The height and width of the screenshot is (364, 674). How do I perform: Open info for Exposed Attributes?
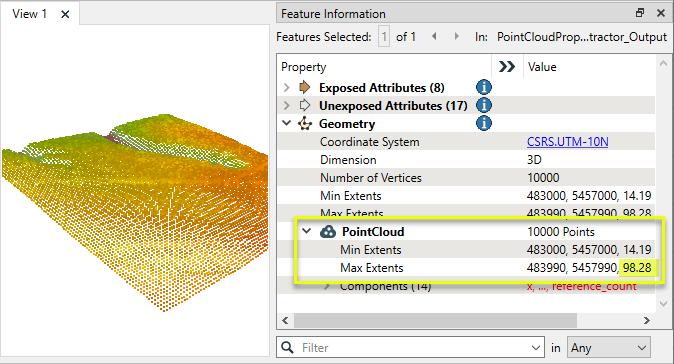[x=484, y=87]
